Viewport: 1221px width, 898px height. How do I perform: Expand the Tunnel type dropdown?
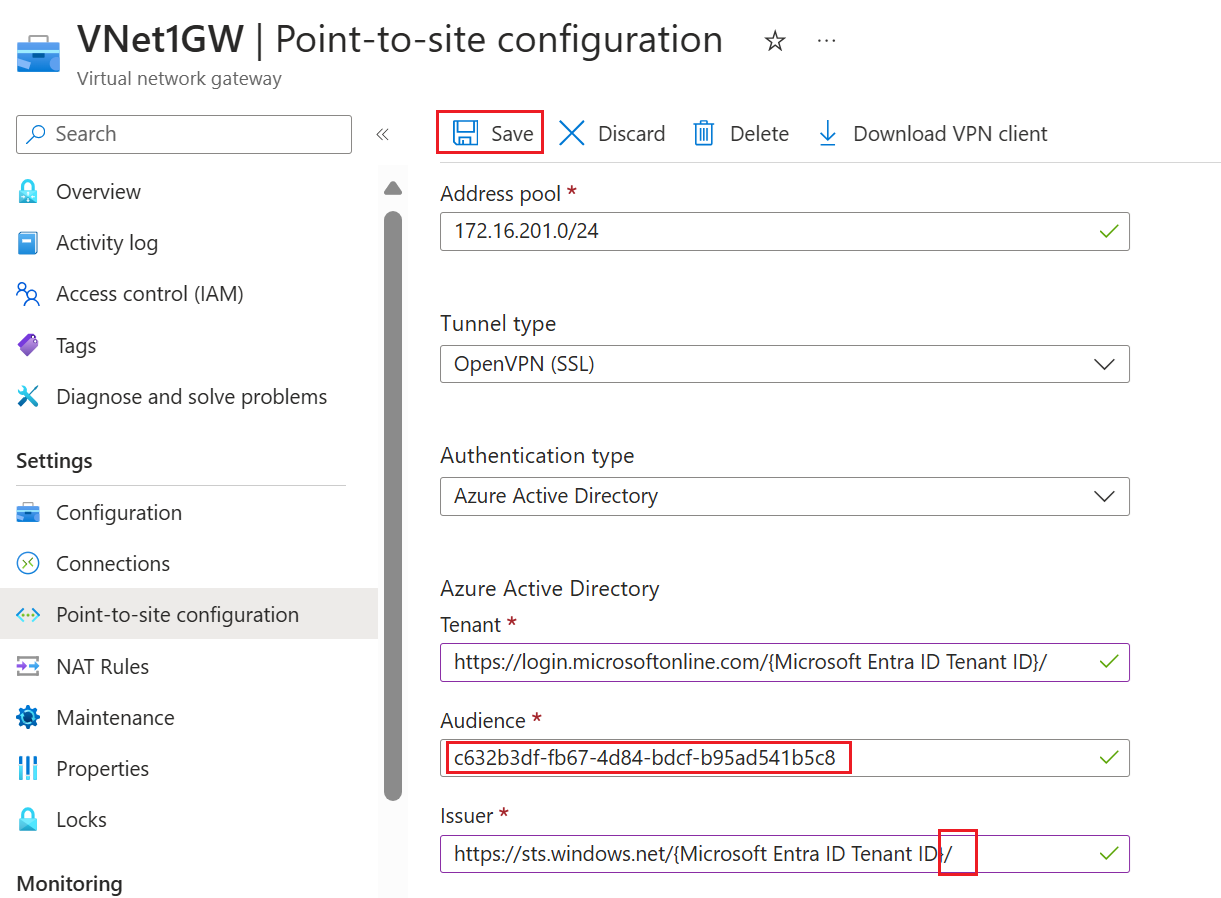1104,364
